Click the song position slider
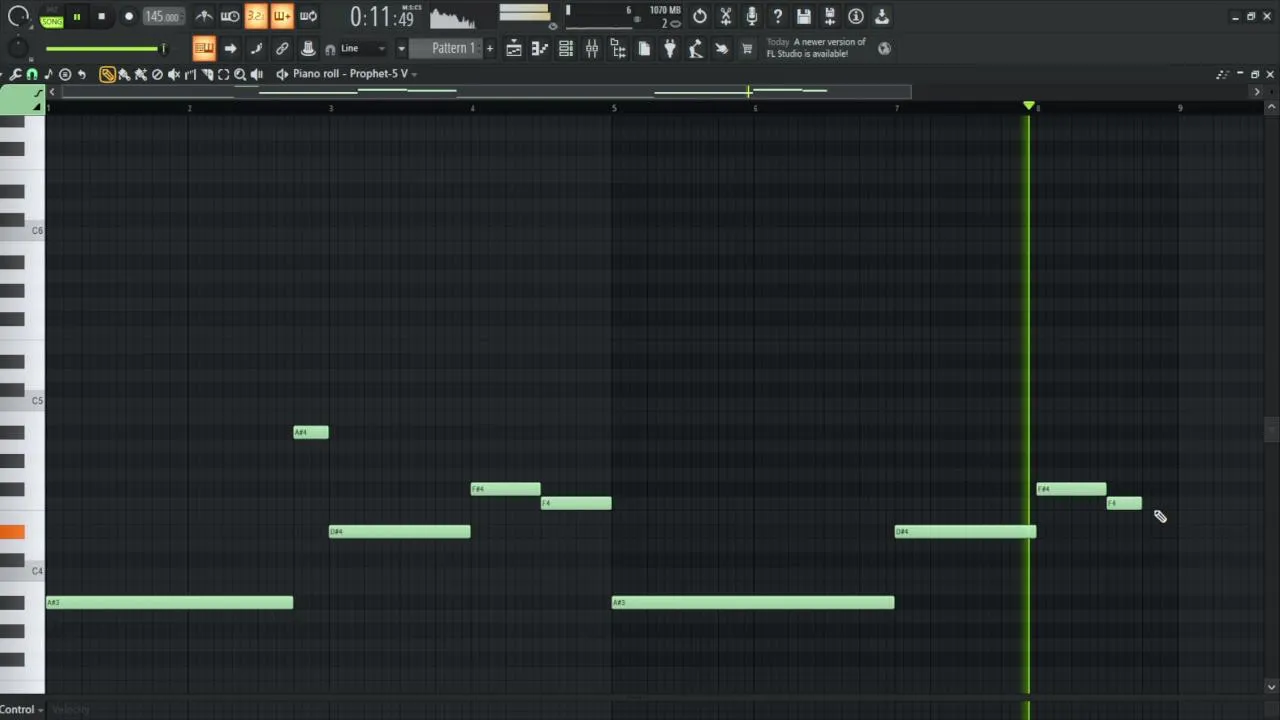The width and height of the screenshot is (1280, 720). pos(104,48)
